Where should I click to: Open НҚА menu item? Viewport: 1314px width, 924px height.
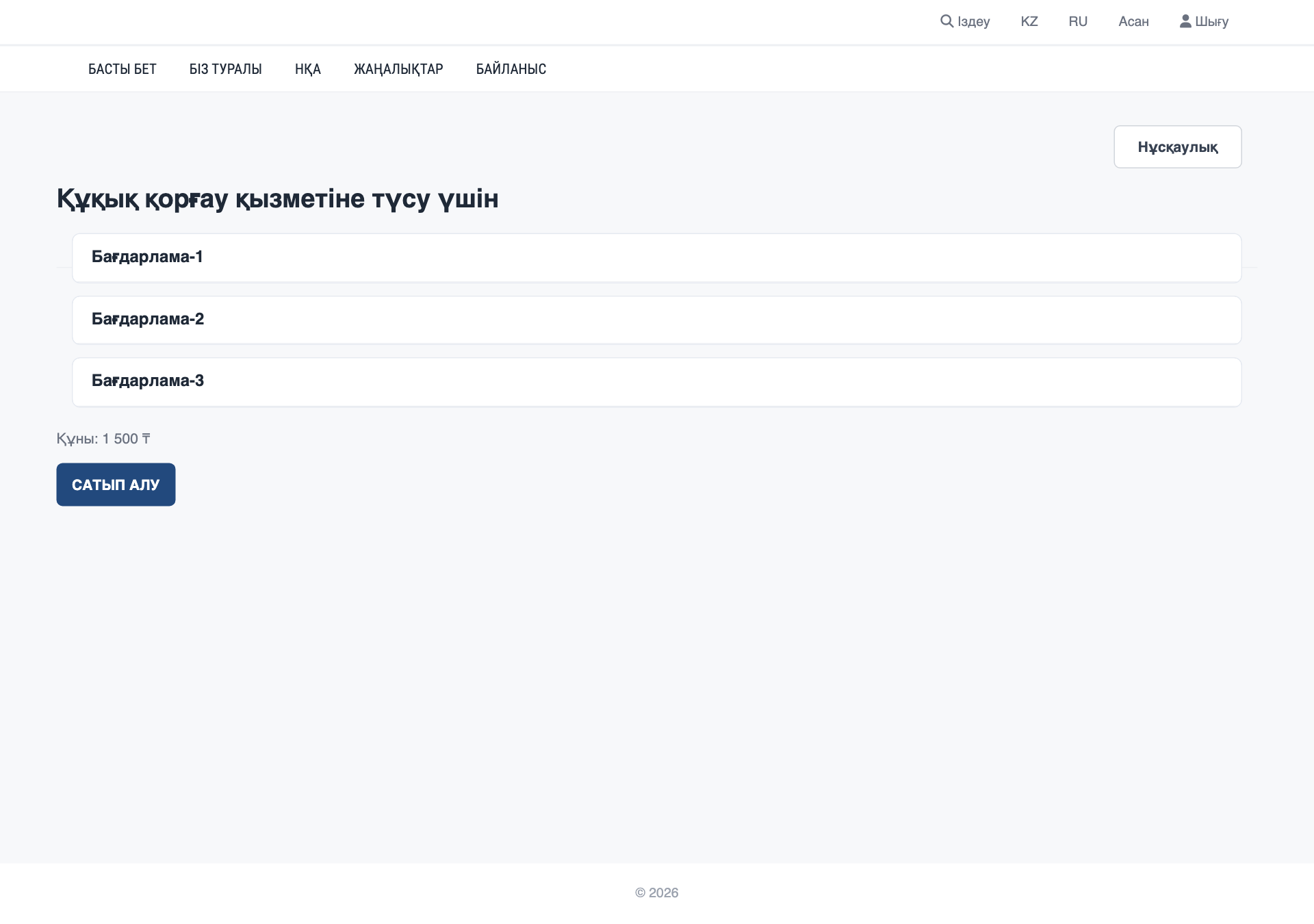(x=308, y=69)
